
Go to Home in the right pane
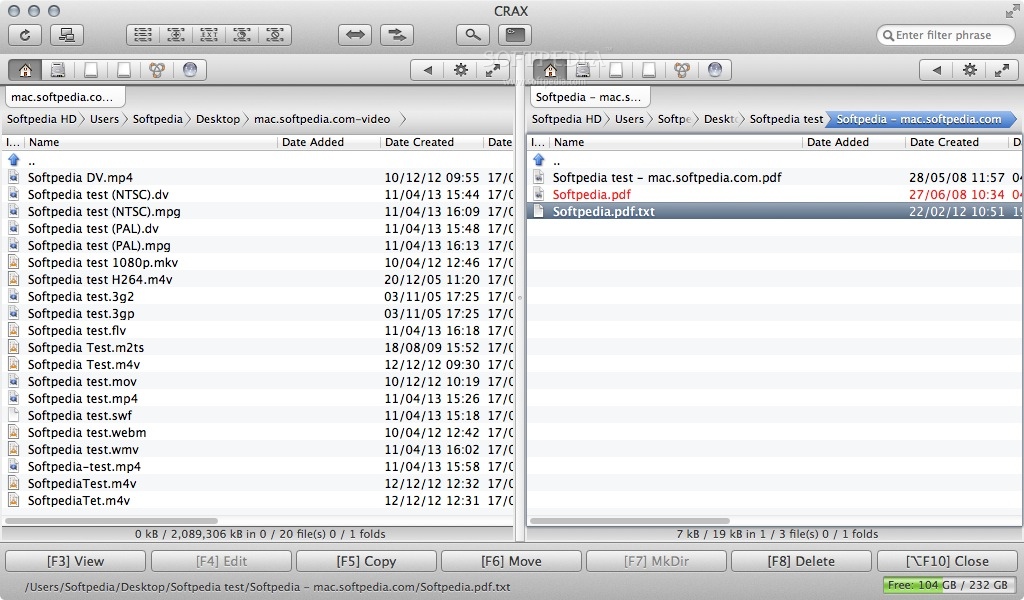click(x=550, y=70)
